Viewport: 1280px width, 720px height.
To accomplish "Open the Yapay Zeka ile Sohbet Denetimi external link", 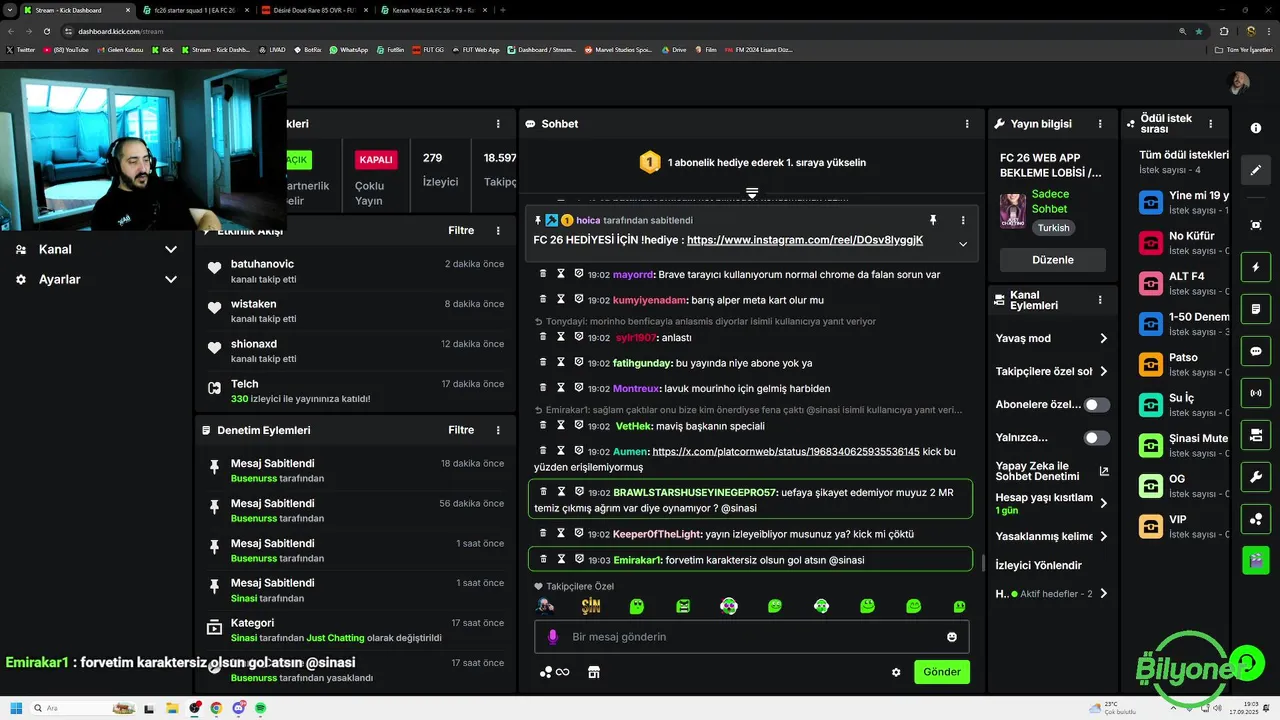I will pyautogui.click(x=1104, y=471).
